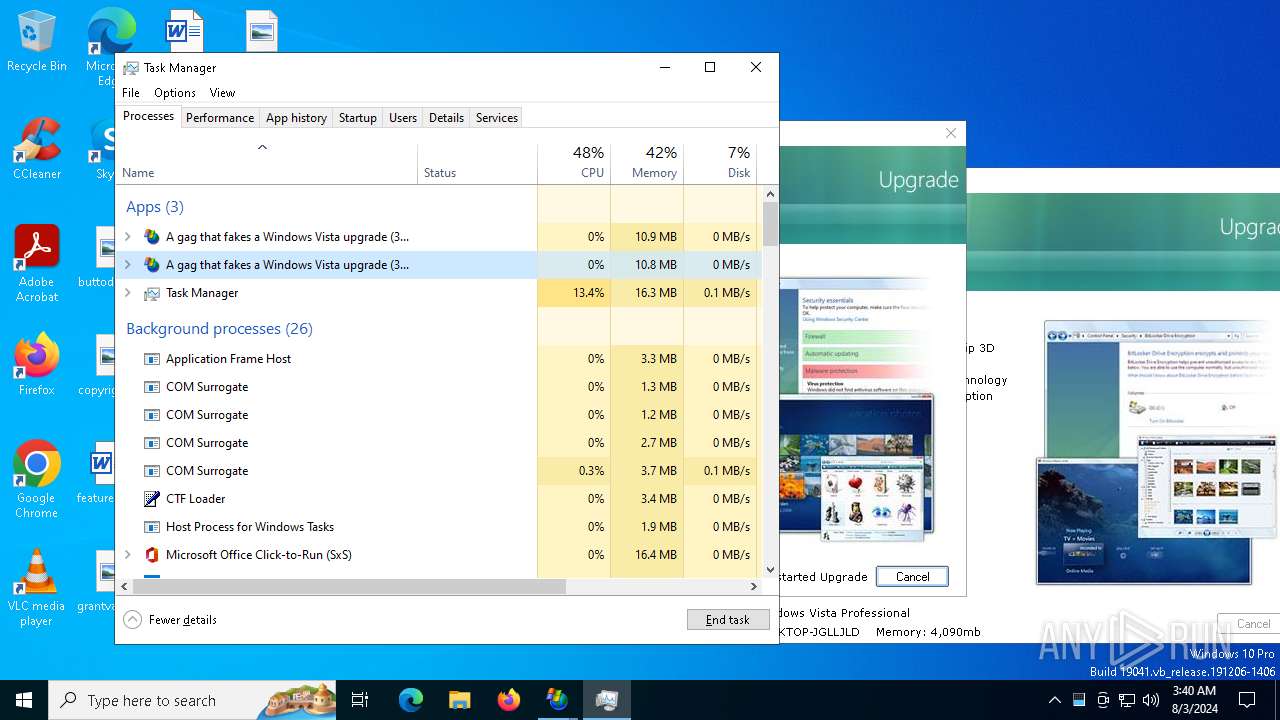Open the Firefox desktop icon

click(x=36, y=365)
